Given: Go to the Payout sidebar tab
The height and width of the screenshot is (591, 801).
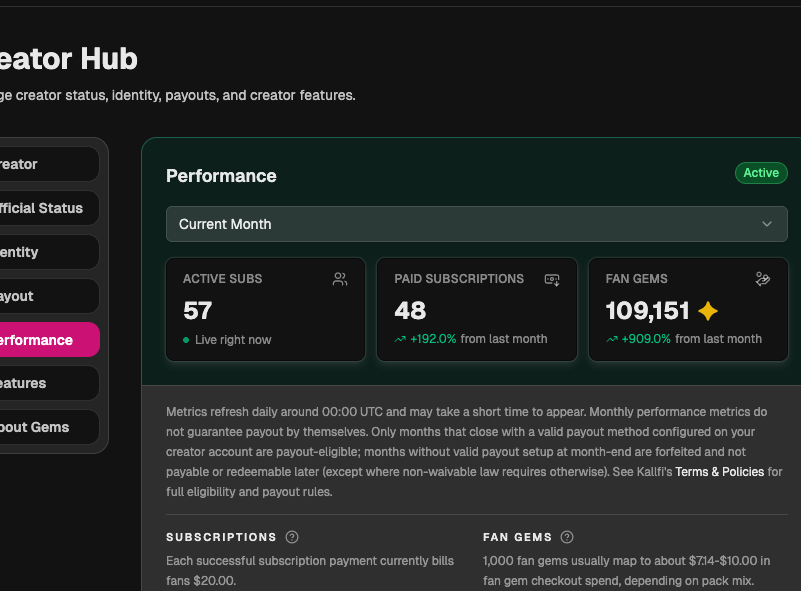Looking at the screenshot, I should 49,296.
